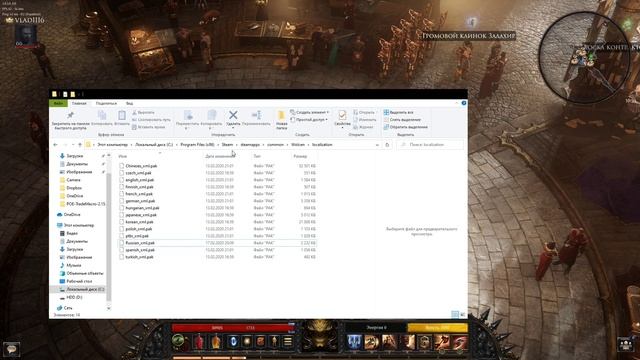640x360 pixels.
Task: Open the address bar history dropdown
Action: click(377, 145)
